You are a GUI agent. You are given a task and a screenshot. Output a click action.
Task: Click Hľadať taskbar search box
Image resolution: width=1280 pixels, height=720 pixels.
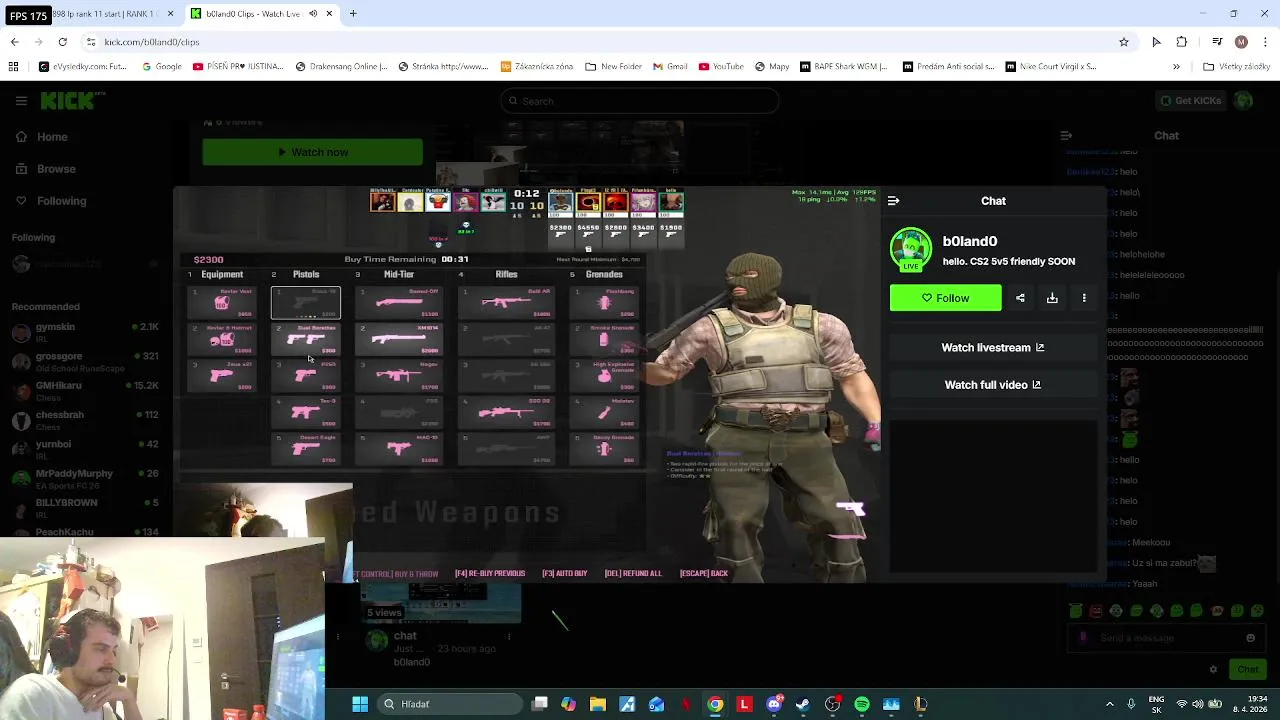click(x=448, y=704)
